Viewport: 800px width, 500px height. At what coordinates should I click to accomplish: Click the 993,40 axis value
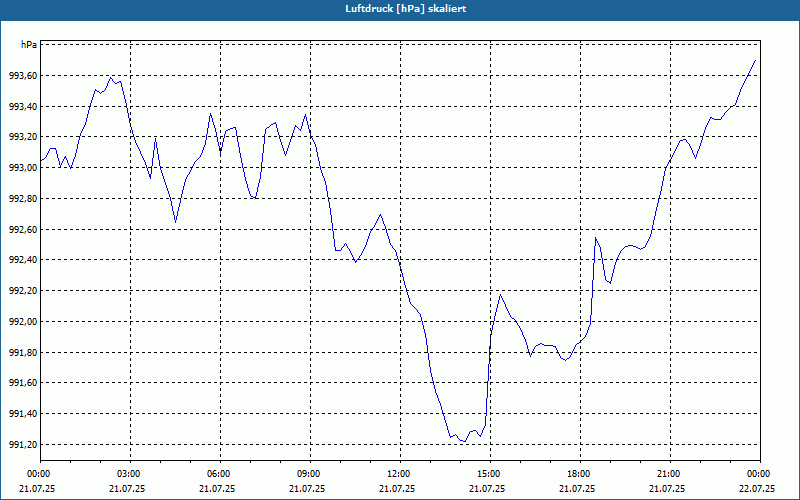(x=23, y=106)
